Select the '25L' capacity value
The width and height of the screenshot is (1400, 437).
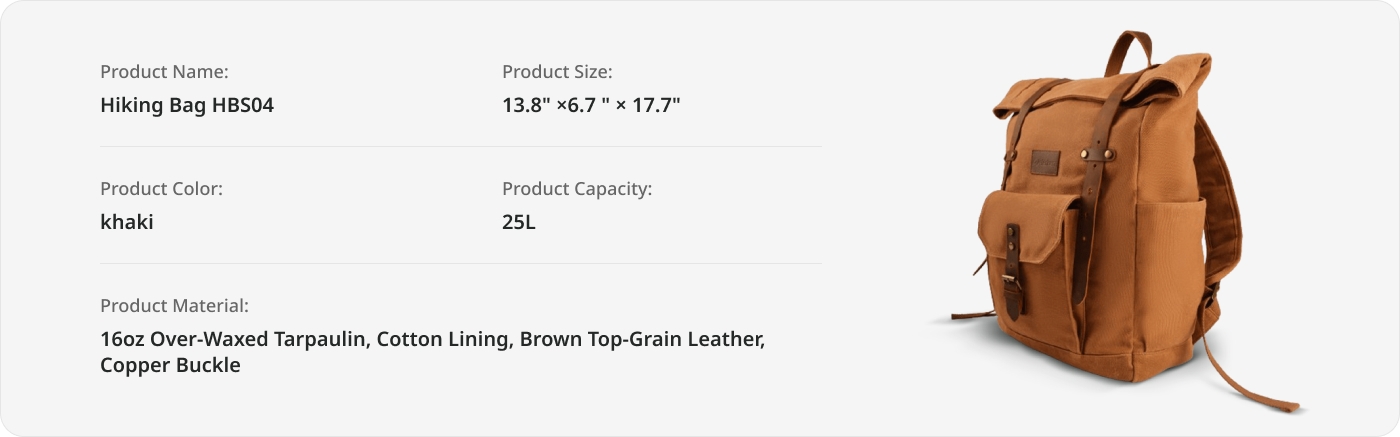[x=519, y=222]
